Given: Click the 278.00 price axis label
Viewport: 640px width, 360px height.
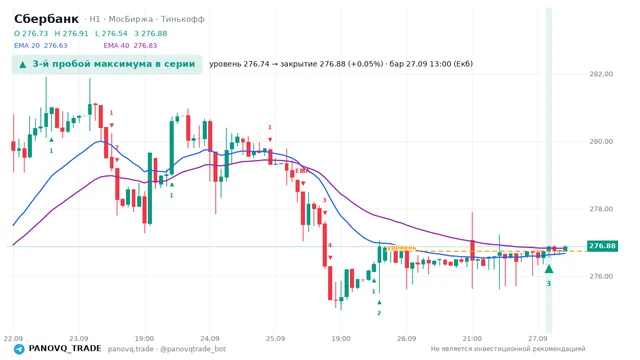Looking at the screenshot, I should tap(601, 209).
